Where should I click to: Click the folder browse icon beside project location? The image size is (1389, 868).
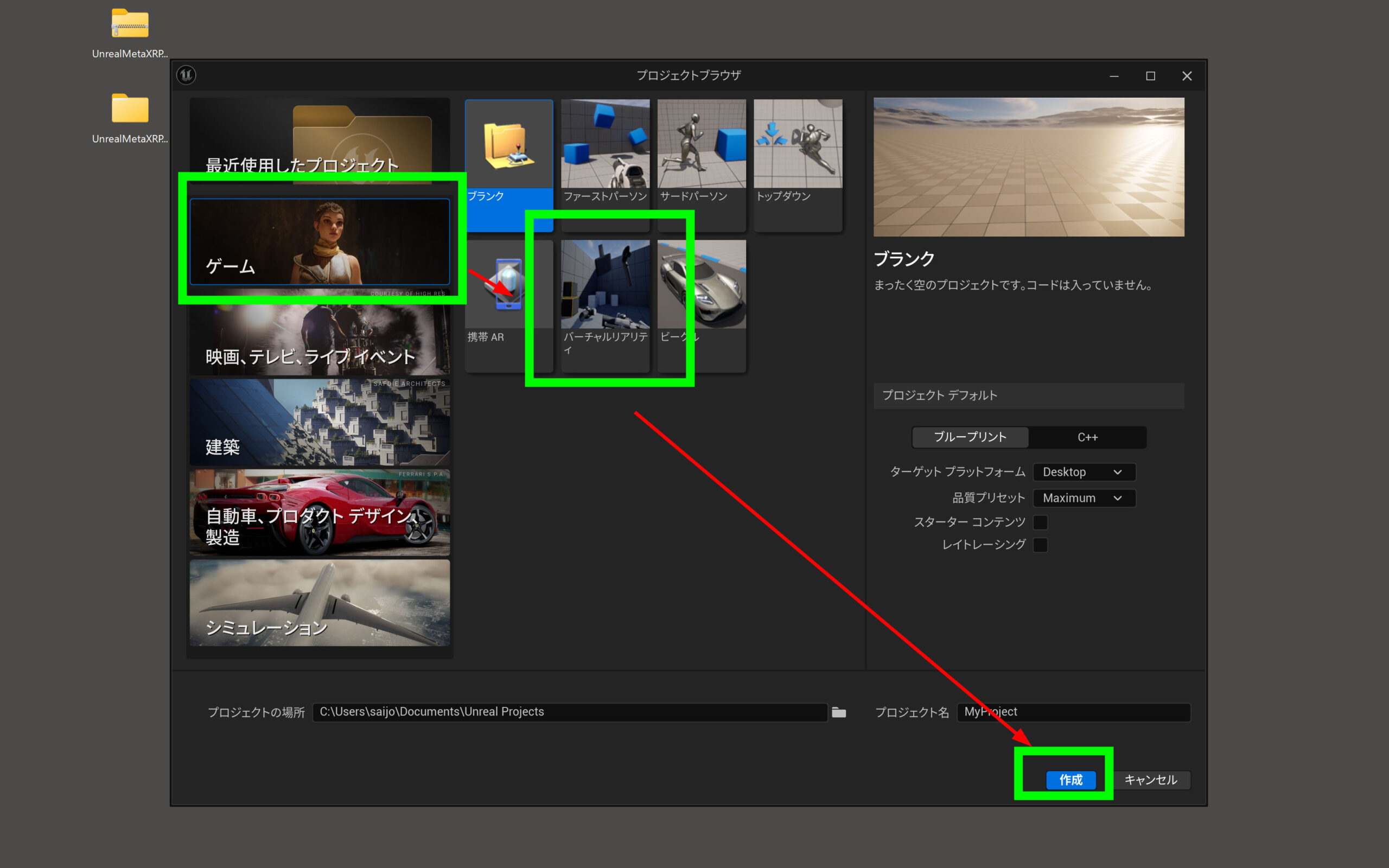tap(839, 712)
